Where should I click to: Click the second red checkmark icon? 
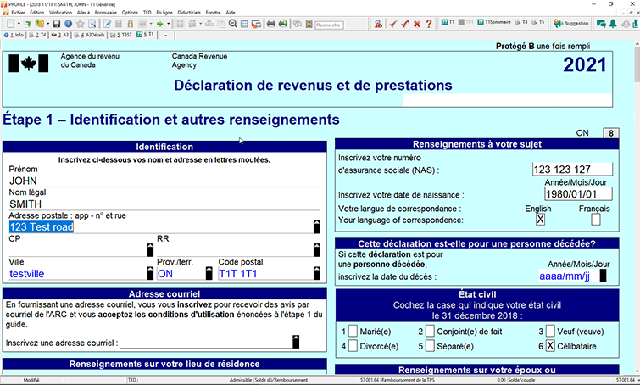click(405, 24)
